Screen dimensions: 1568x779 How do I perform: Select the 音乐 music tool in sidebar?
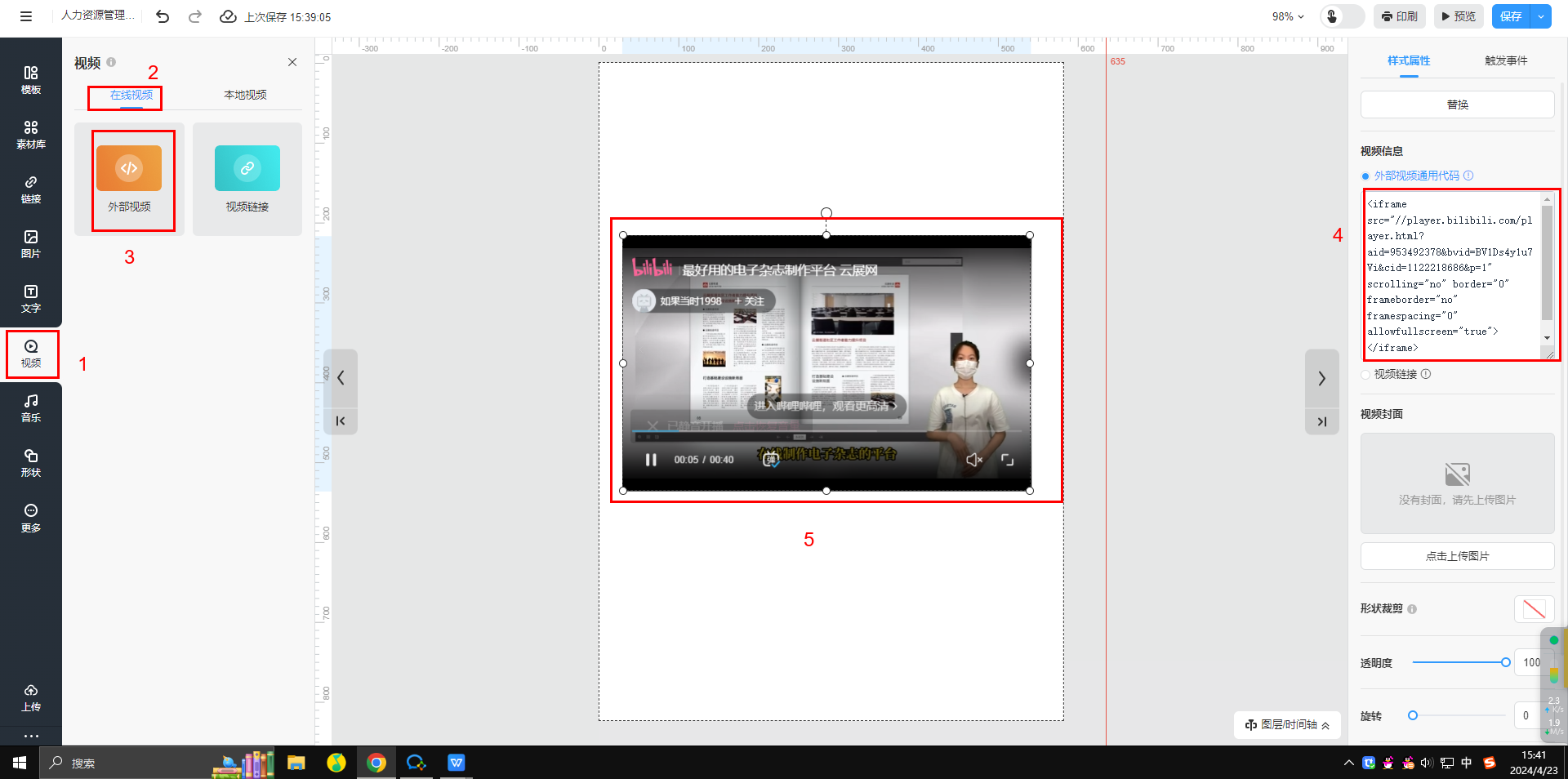pos(30,407)
